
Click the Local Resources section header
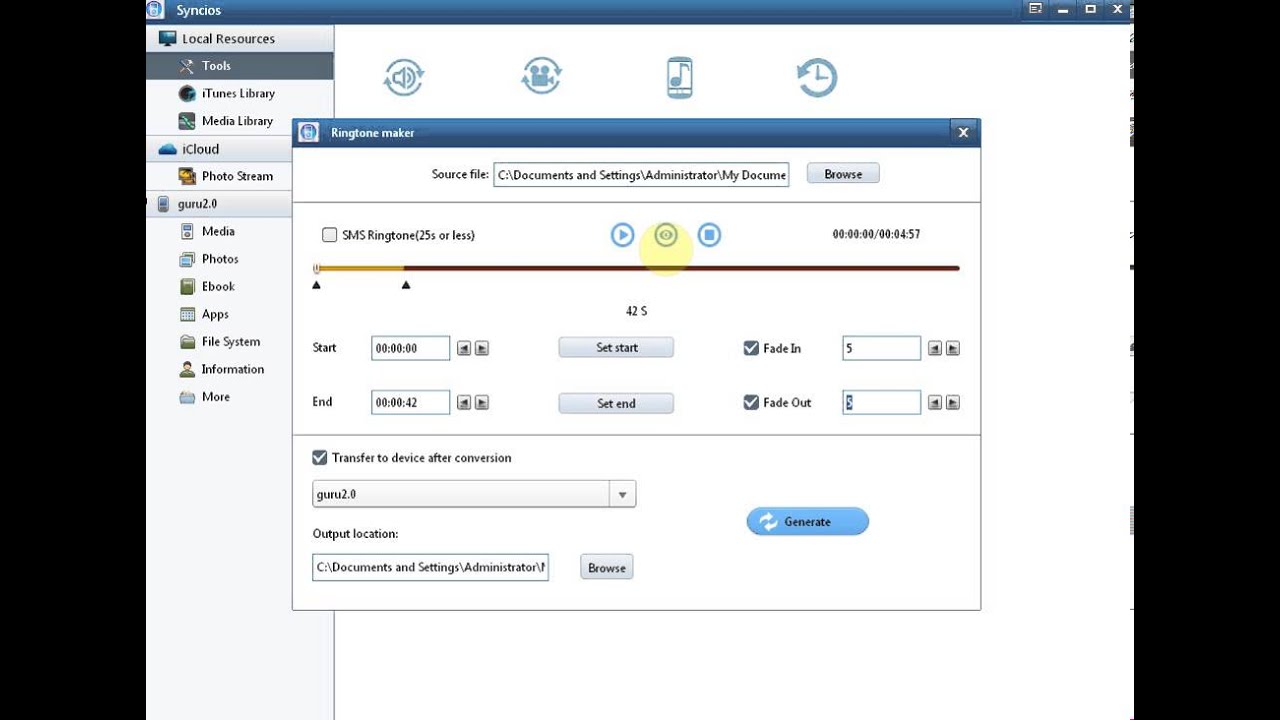click(x=240, y=39)
